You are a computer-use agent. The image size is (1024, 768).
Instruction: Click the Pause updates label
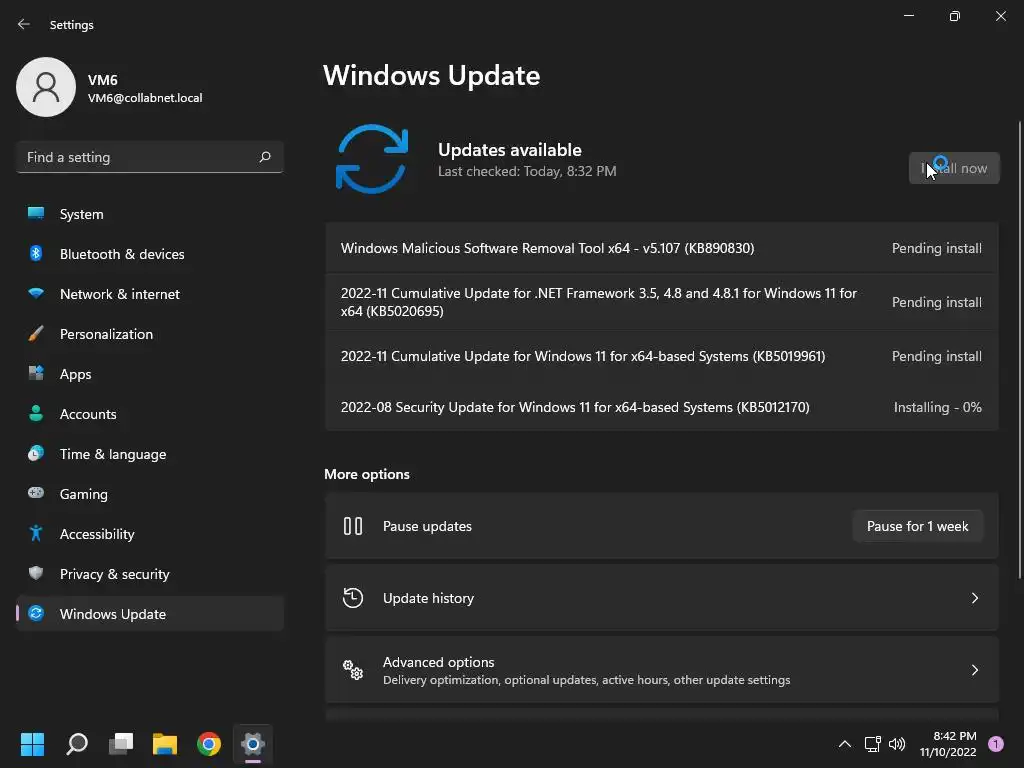427,526
